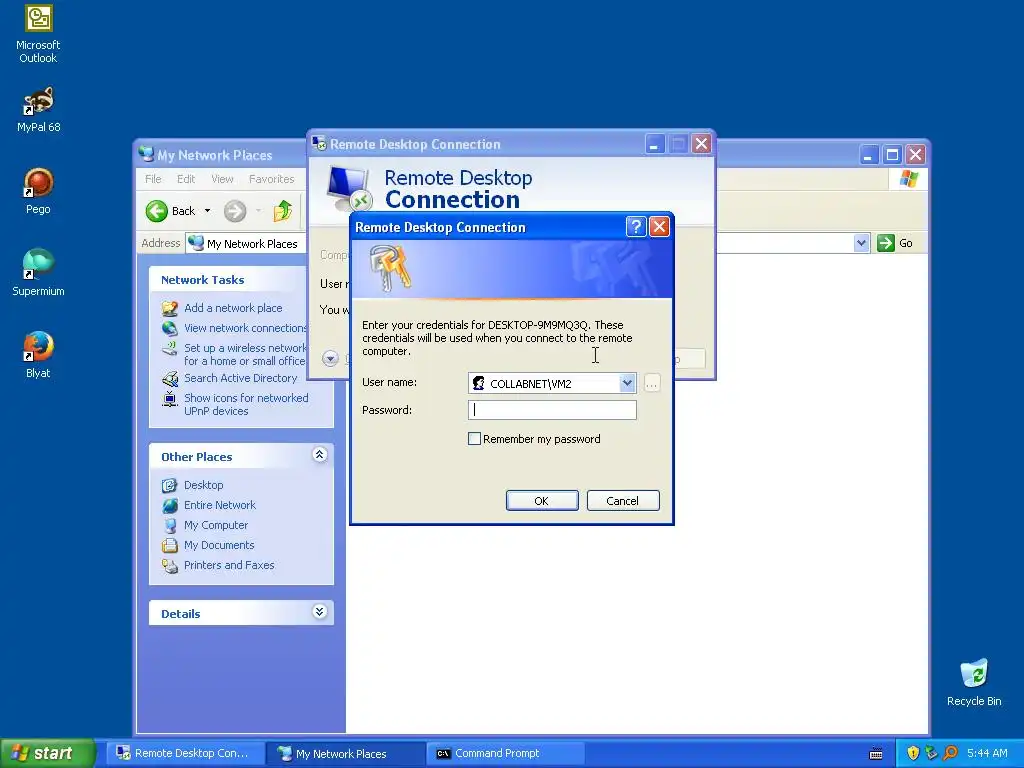Open Microsoft Outlook desktop icon
The image size is (1024, 768).
pyautogui.click(x=38, y=34)
